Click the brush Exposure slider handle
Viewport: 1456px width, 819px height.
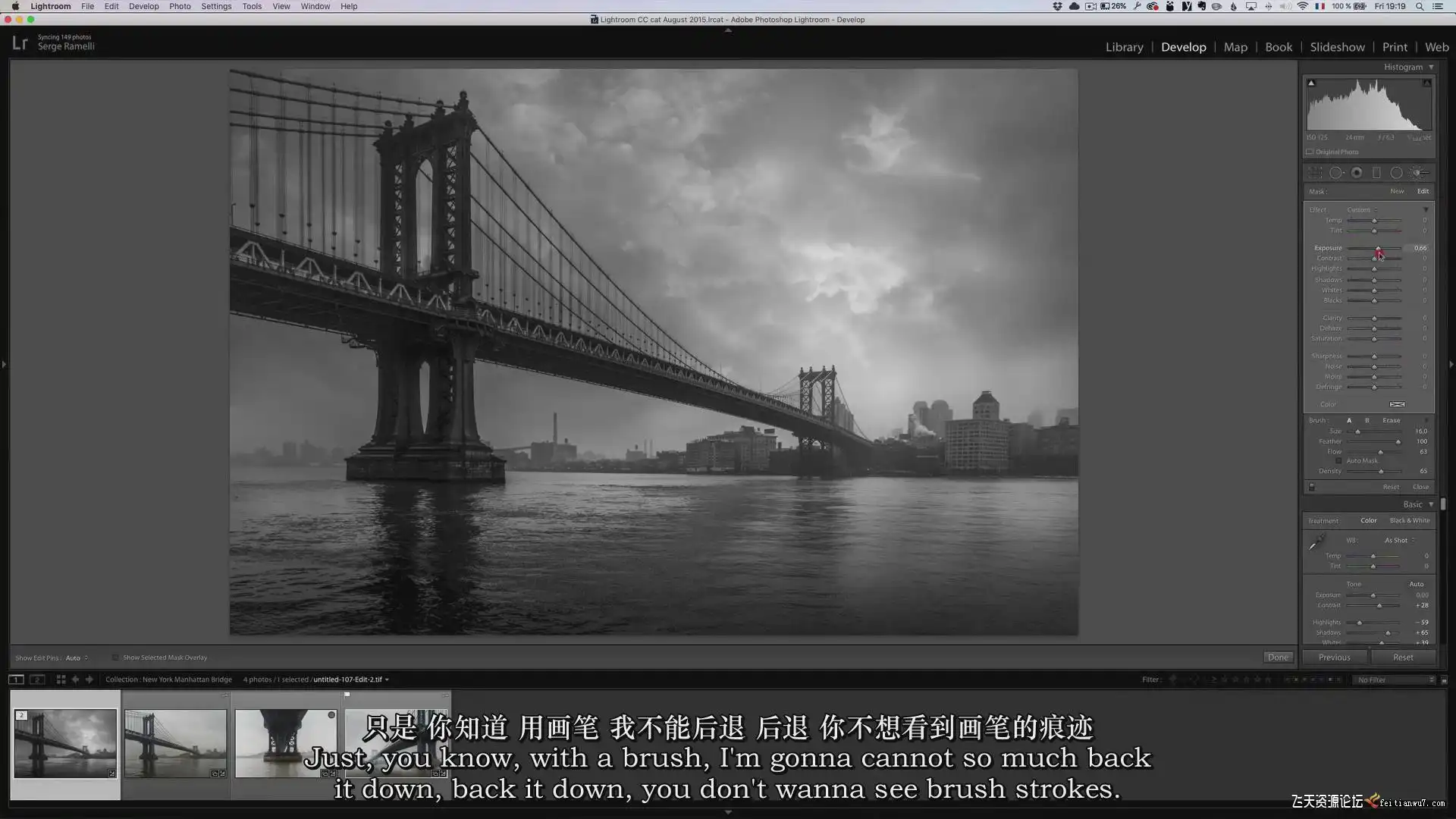tap(1379, 249)
